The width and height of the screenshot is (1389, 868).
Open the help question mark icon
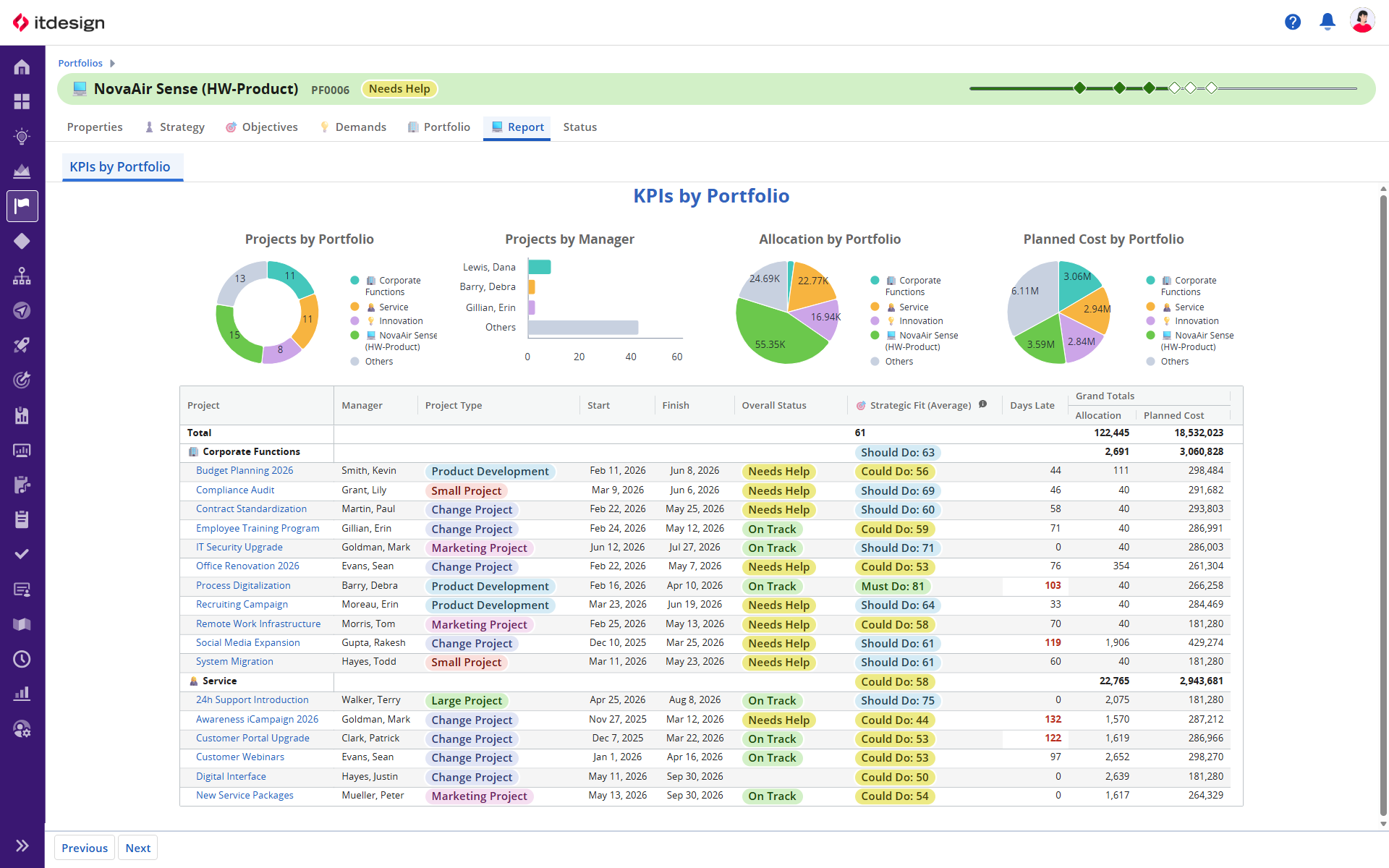pyautogui.click(x=1293, y=22)
